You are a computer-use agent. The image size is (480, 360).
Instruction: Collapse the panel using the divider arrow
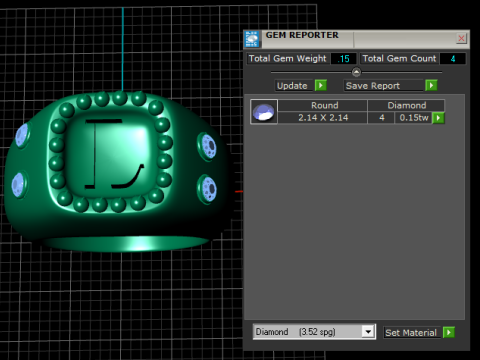click(356, 72)
